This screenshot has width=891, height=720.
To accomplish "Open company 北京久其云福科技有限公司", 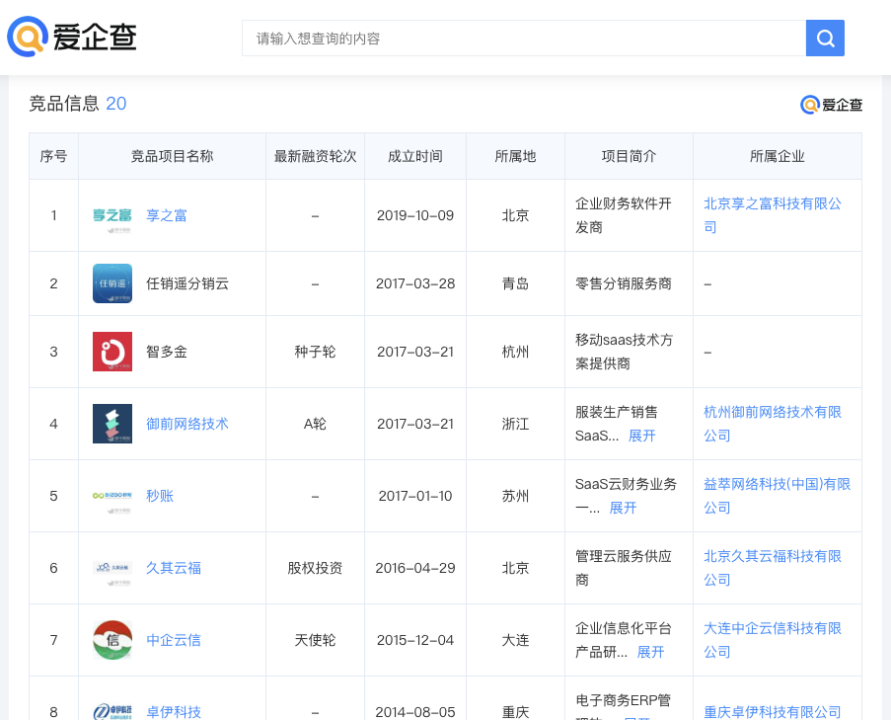I will pyautogui.click(x=772, y=568).
